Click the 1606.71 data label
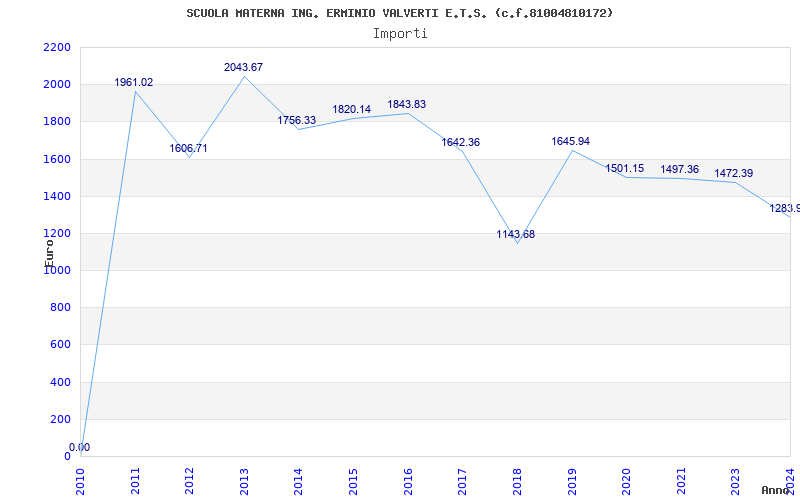The width and height of the screenshot is (800, 500). click(x=189, y=148)
